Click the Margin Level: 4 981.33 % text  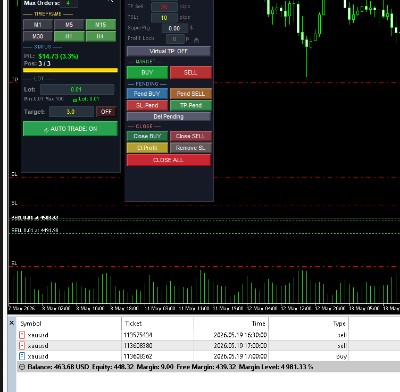coord(276,367)
